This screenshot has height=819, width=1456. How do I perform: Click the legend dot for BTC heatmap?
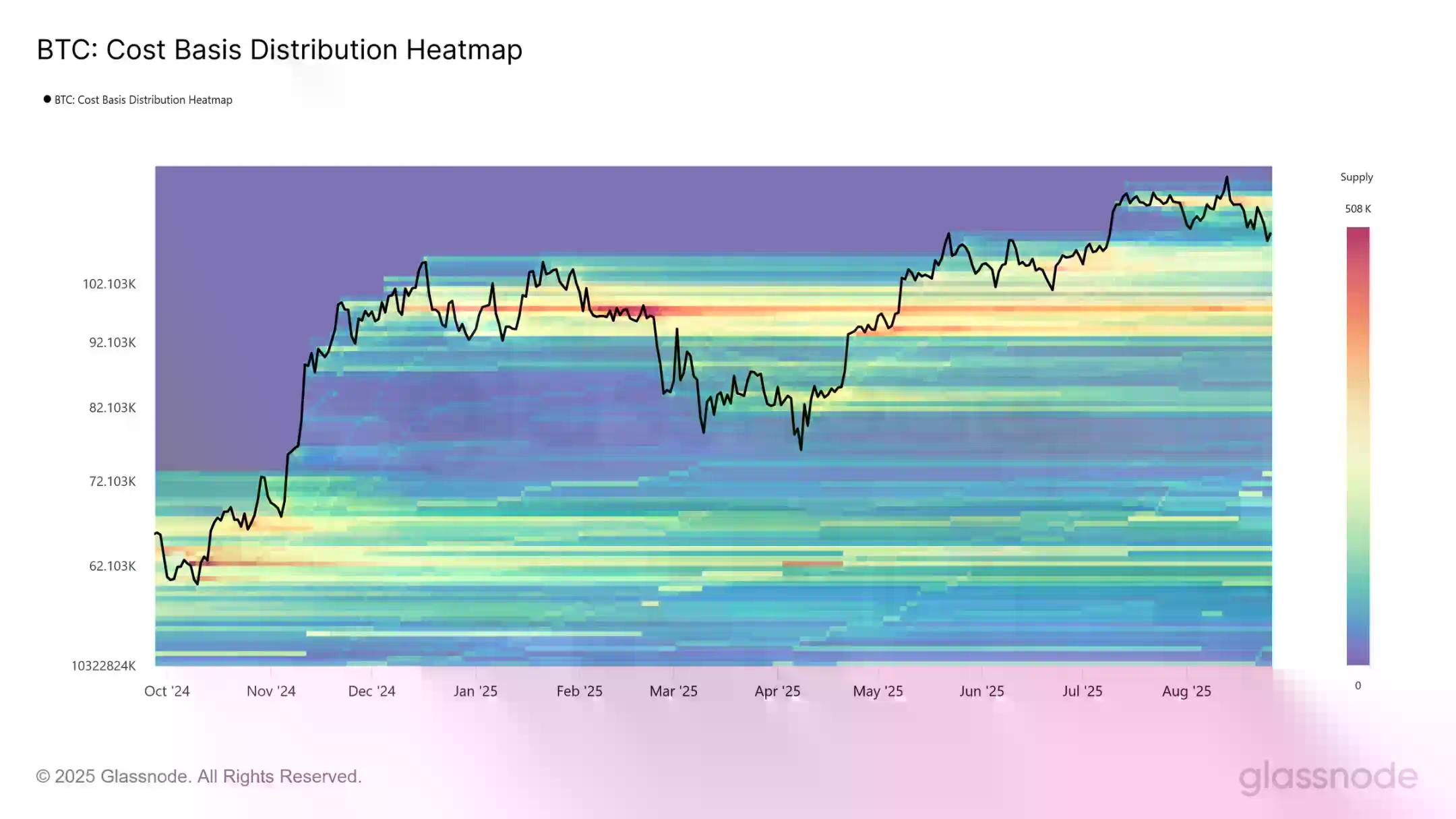click(x=47, y=99)
